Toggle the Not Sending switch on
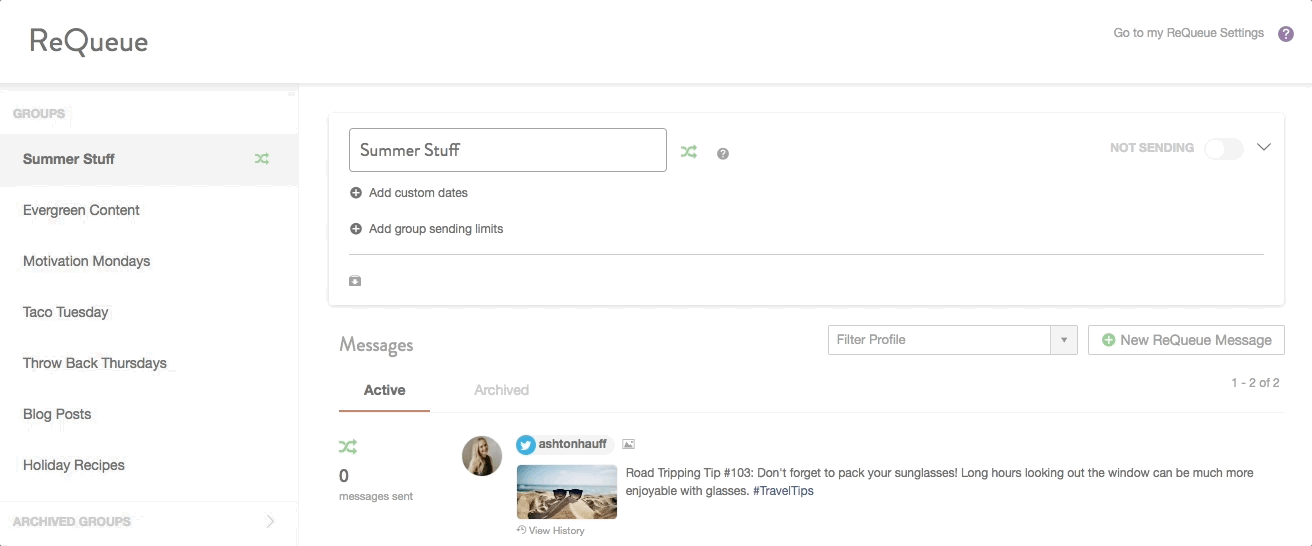Viewport: 1312px width, 546px height. (x=1223, y=148)
